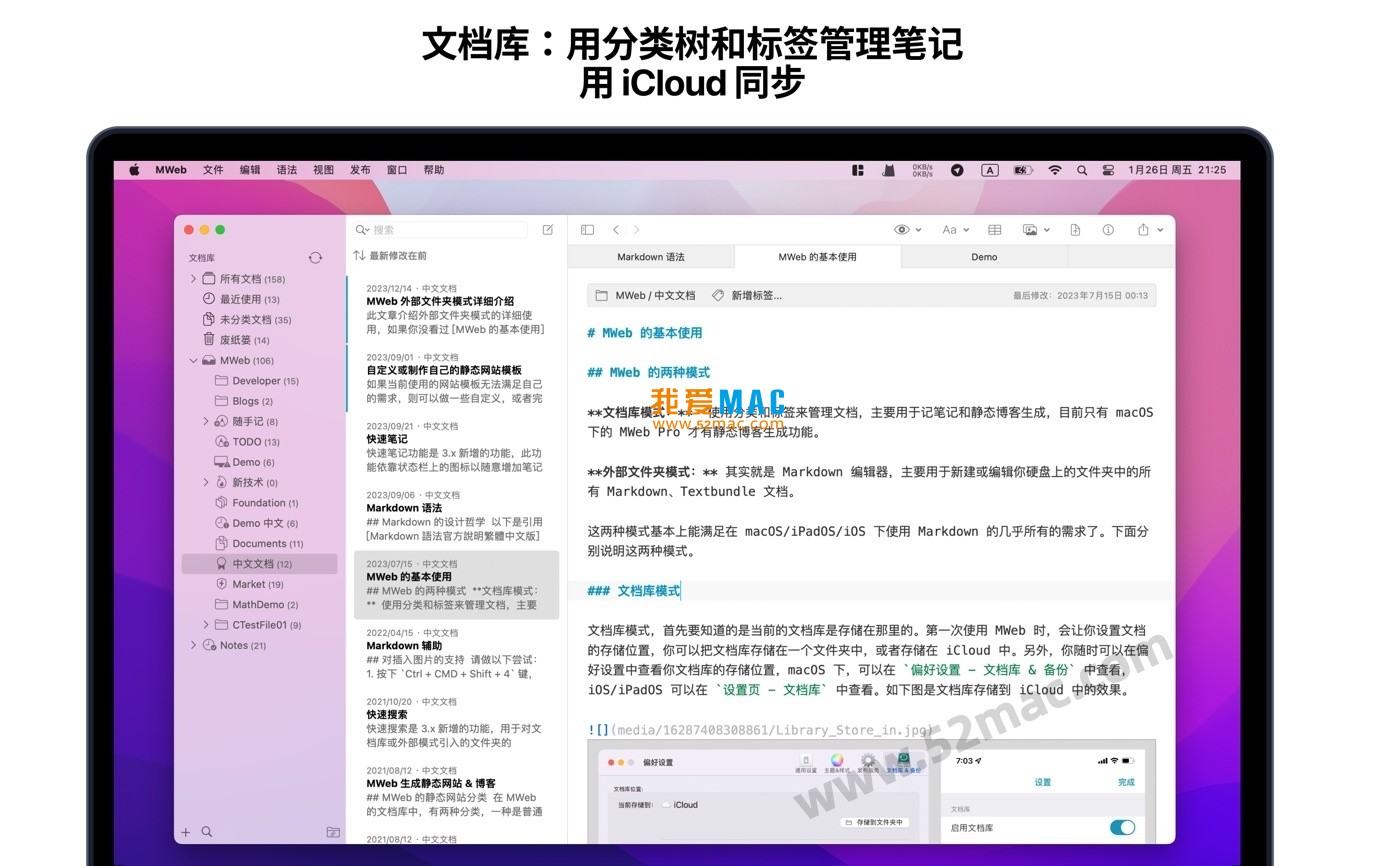Create a note with the compose icon
Screen dimensions: 1385x866
(x=547, y=229)
